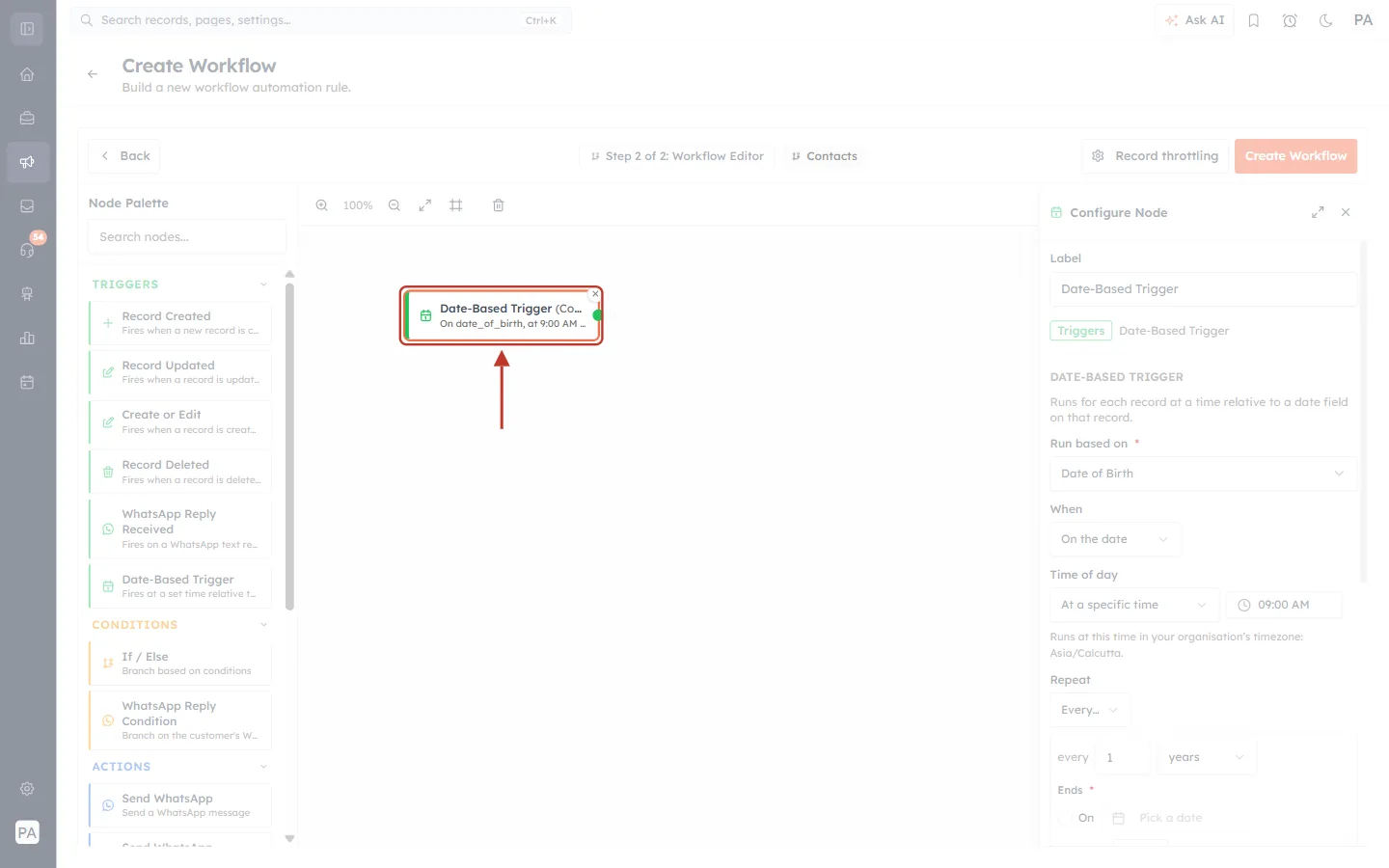1389x868 pixels.
Task: Open Record throttling settings
Action: (x=1156, y=156)
